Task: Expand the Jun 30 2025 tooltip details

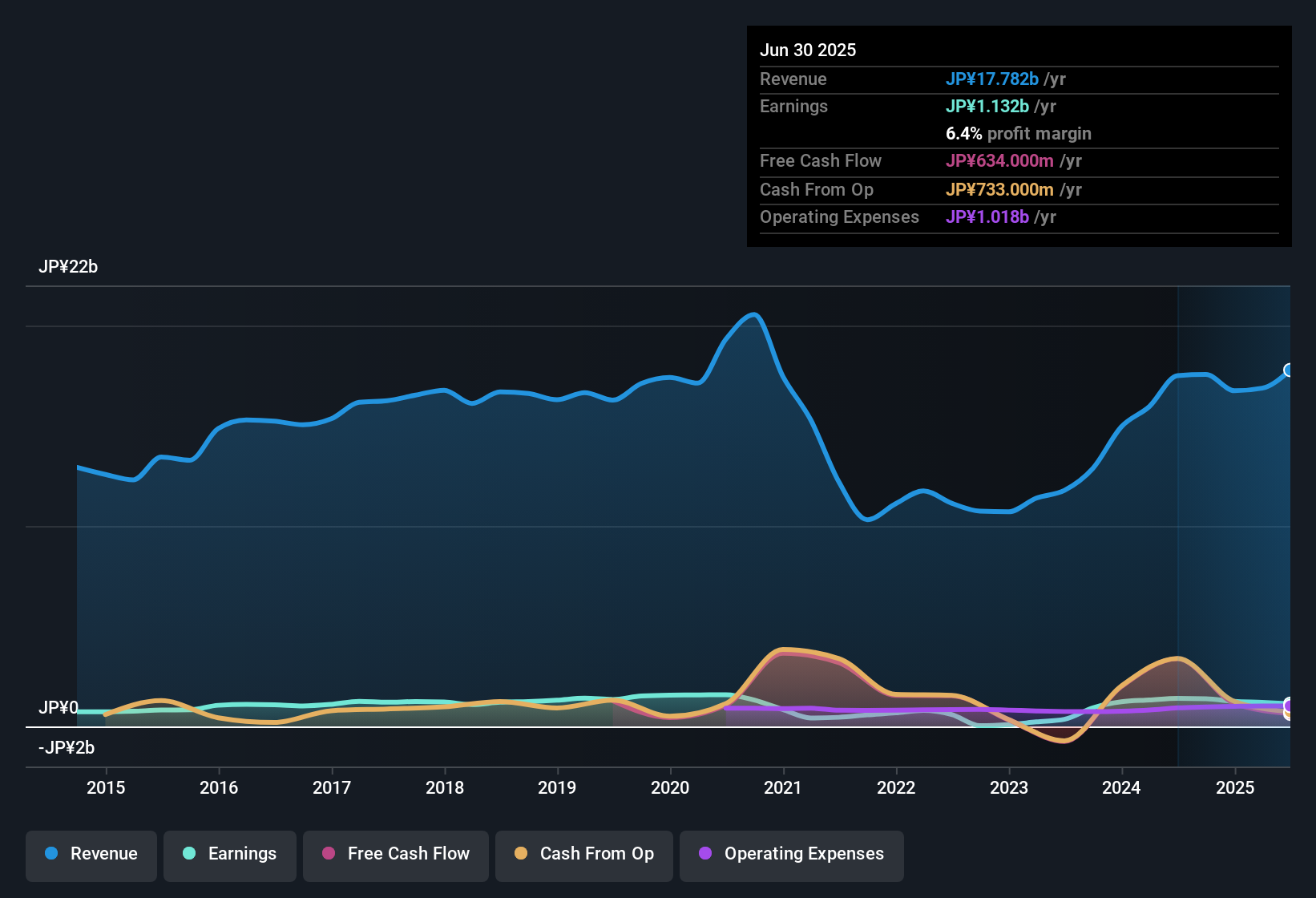Action: [x=808, y=50]
